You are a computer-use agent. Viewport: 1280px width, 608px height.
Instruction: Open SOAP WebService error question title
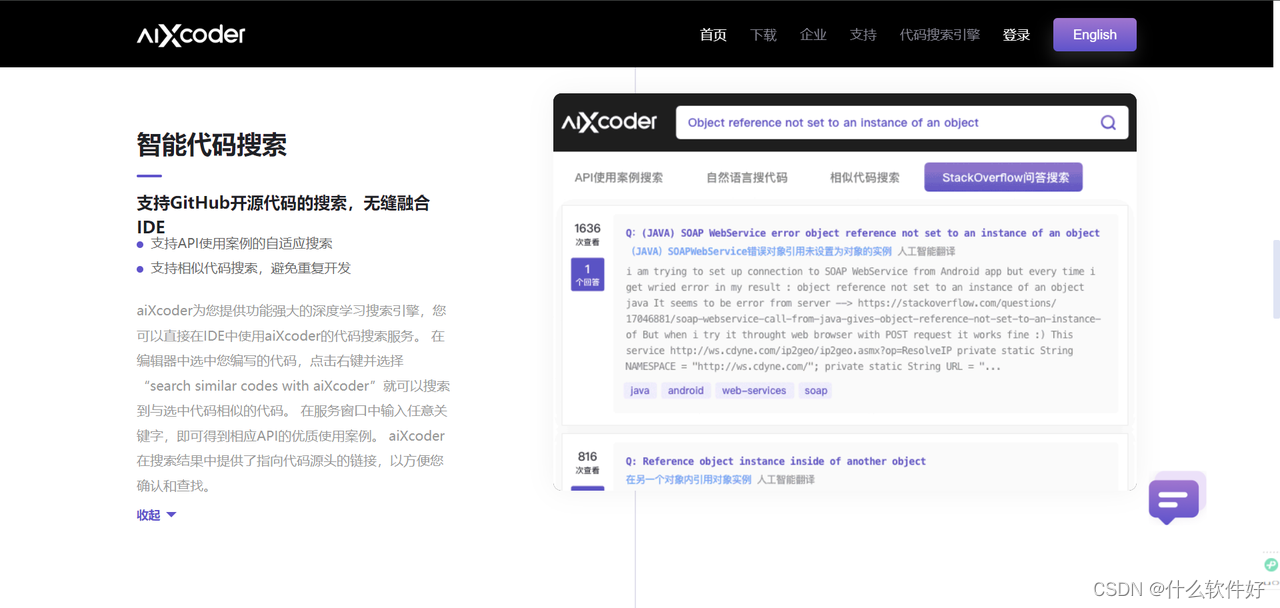[x=863, y=233]
